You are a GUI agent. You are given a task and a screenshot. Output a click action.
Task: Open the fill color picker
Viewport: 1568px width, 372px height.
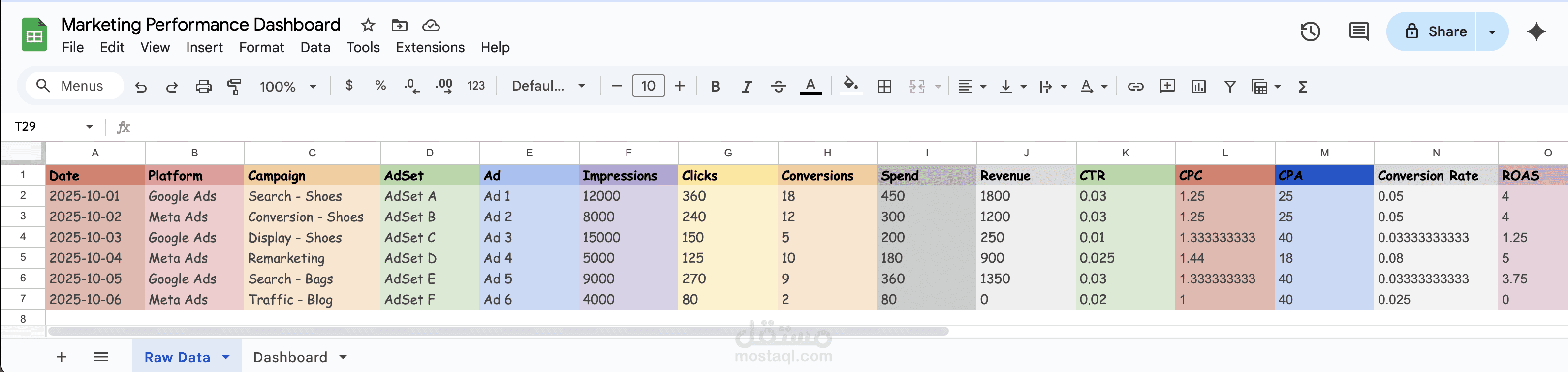851,85
